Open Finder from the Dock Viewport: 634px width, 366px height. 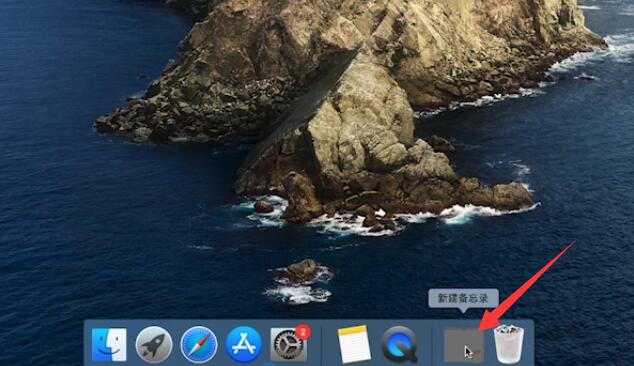point(109,345)
